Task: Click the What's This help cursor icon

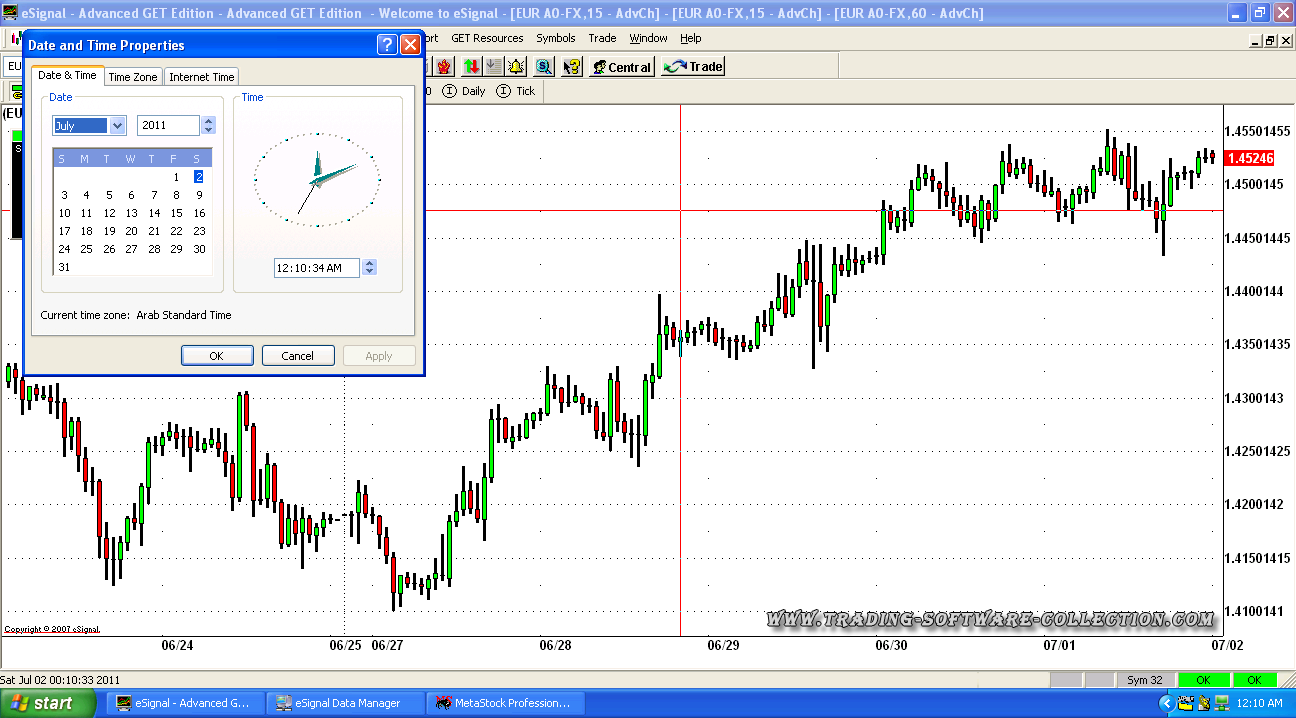Action: [x=572, y=67]
